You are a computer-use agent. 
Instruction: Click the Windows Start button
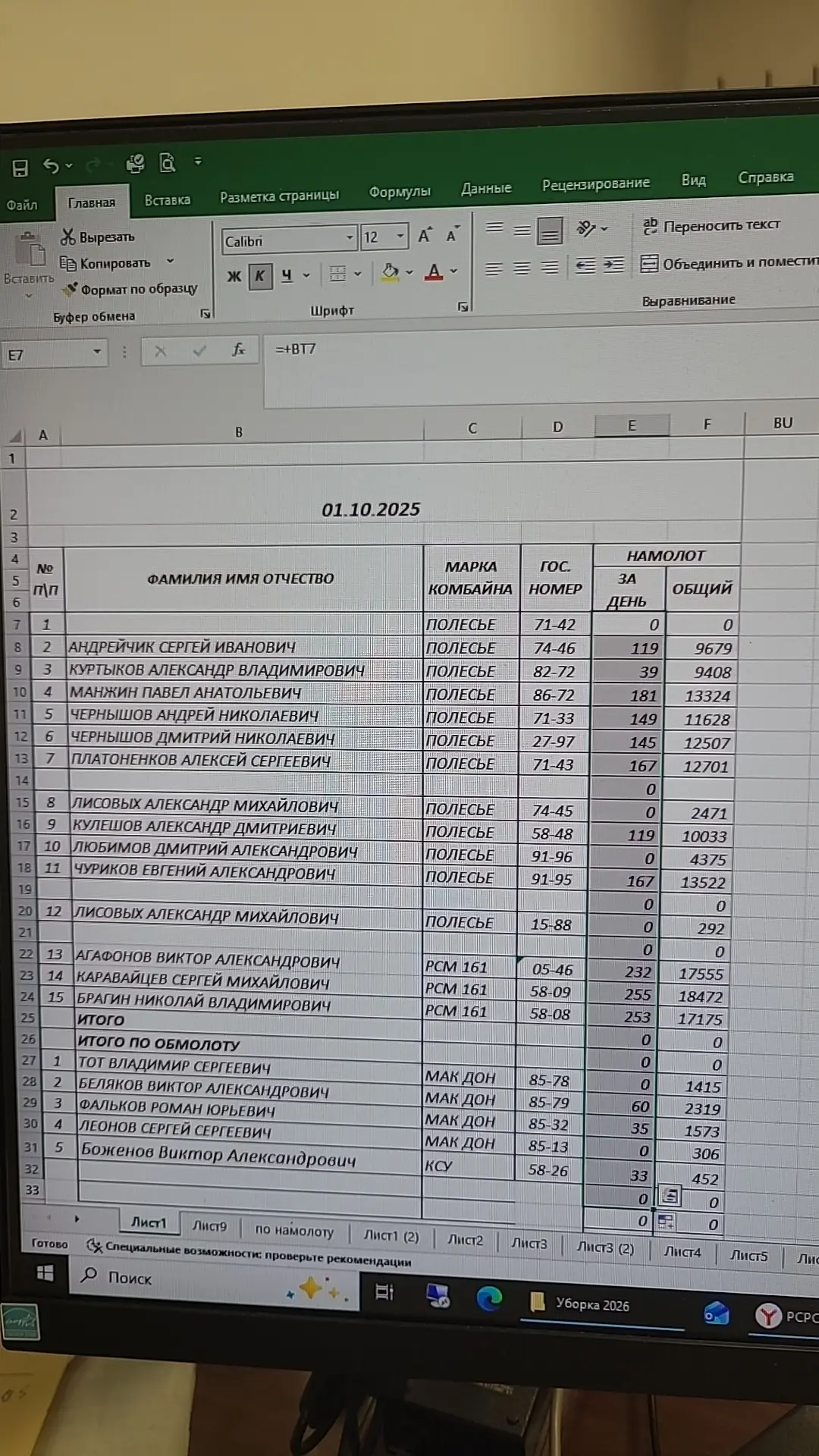(45, 1272)
